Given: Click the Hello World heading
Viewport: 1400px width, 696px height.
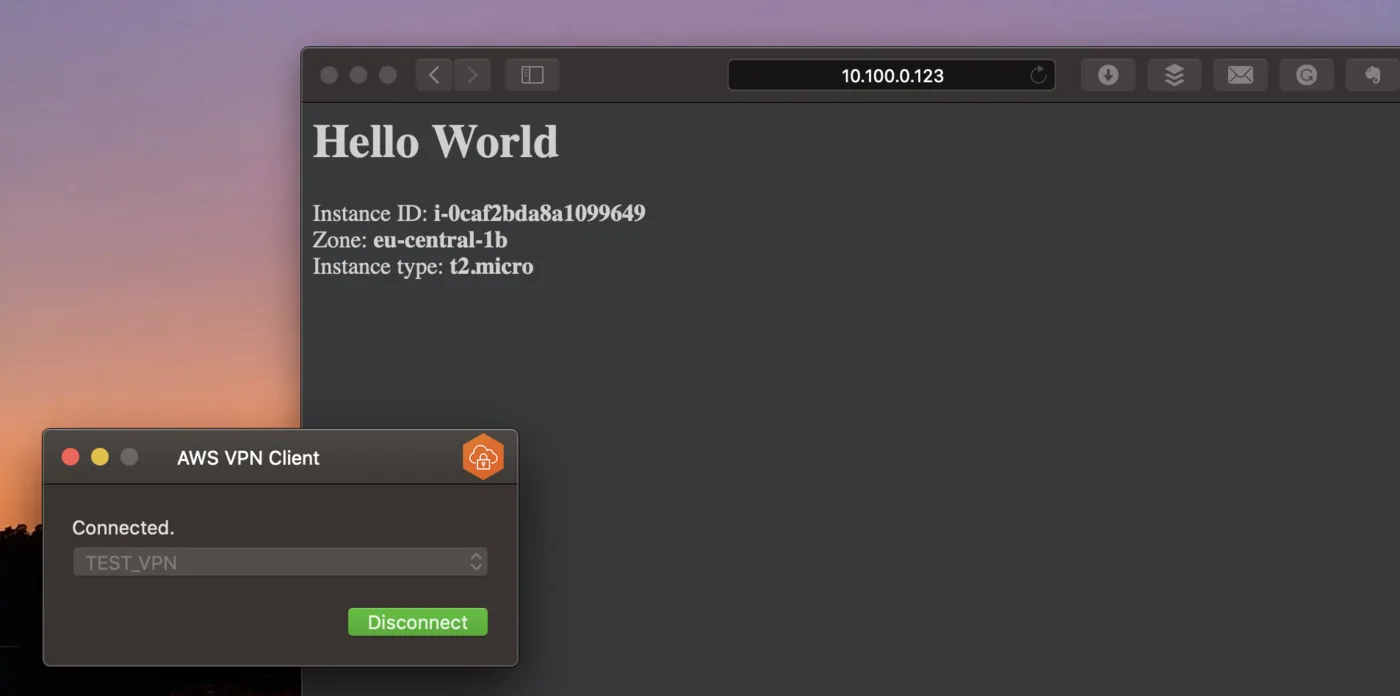Looking at the screenshot, I should [x=436, y=141].
